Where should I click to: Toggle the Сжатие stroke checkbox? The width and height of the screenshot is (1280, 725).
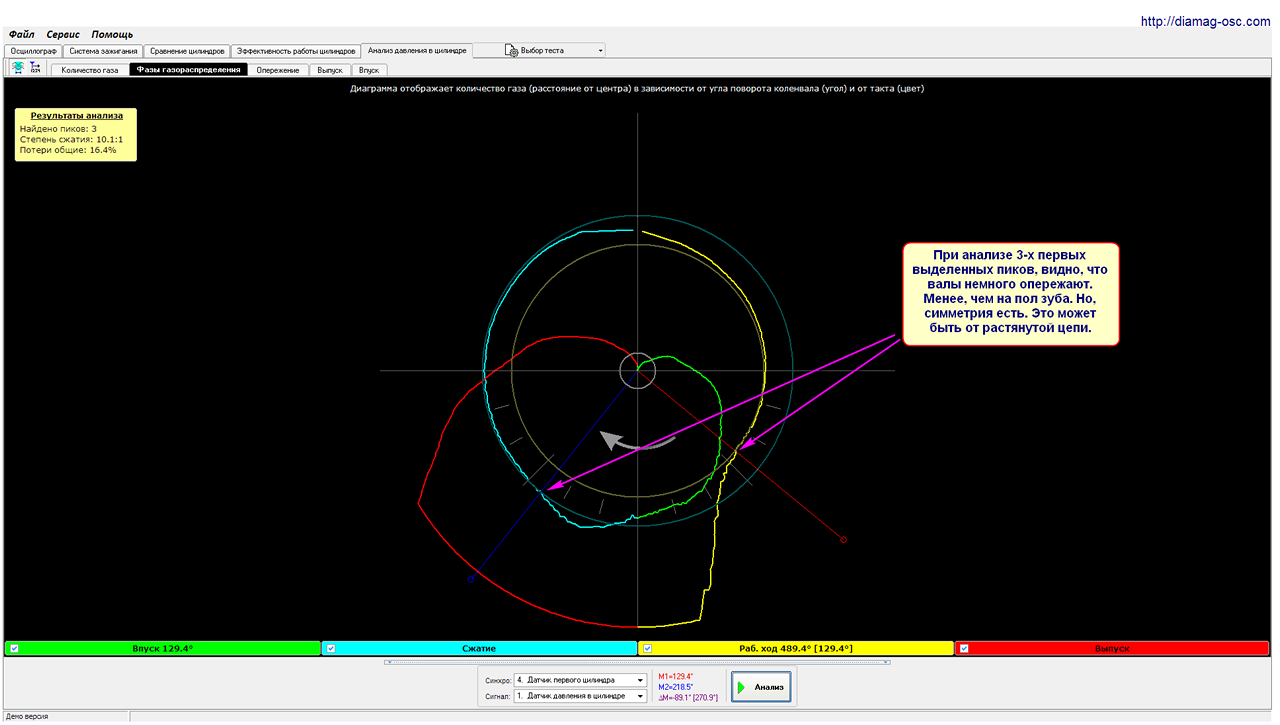[x=331, y=648]
